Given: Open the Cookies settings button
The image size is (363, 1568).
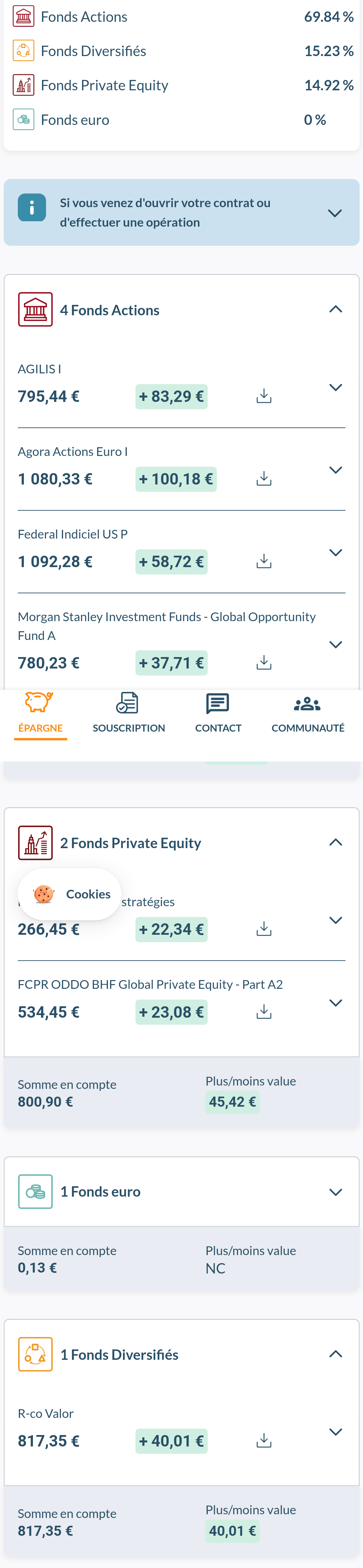Looking at the screenshot, I should click(70, 894).
